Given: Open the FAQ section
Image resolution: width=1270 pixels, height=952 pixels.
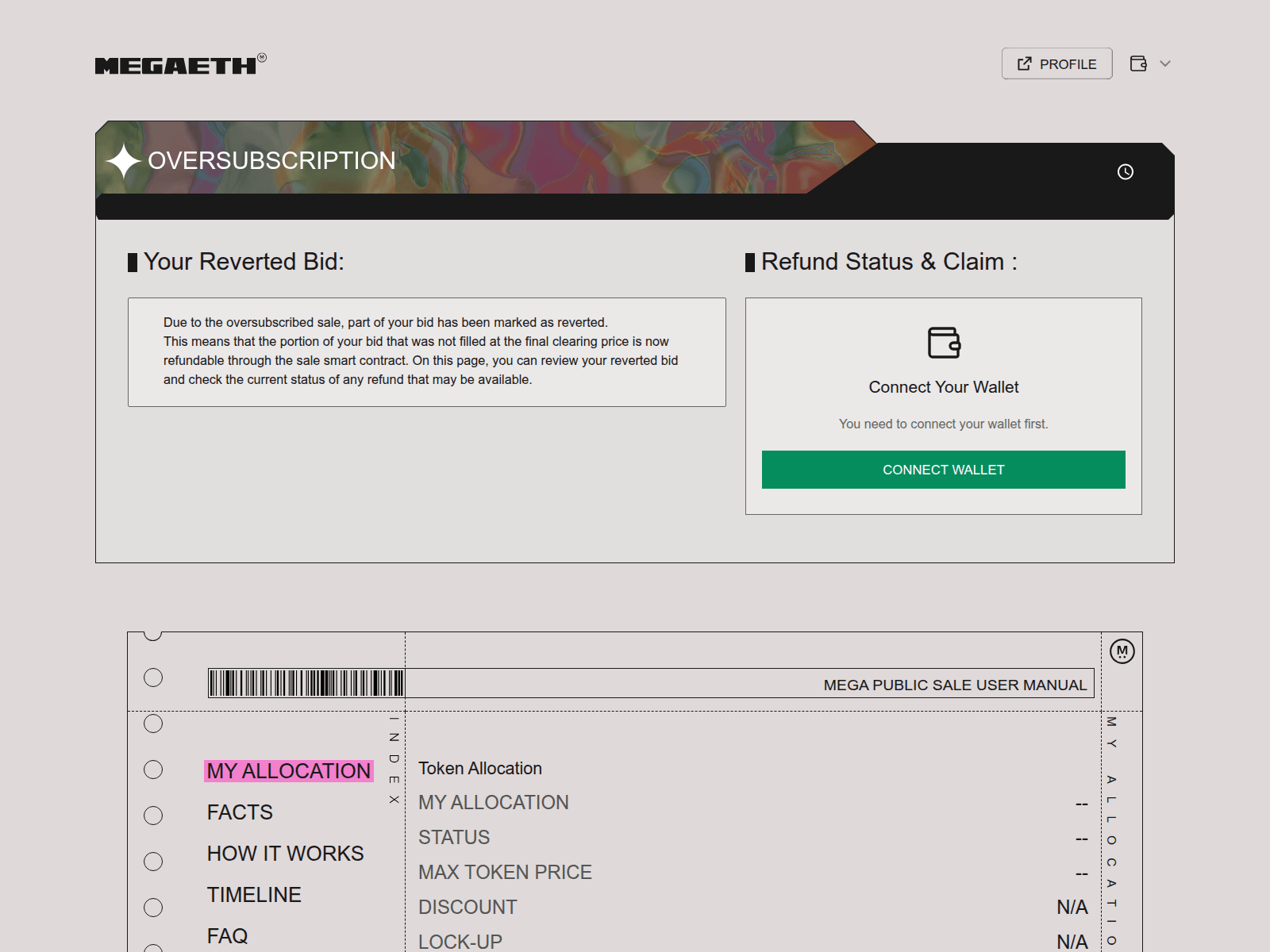Looking at the screenshot, I should (227, 936).
